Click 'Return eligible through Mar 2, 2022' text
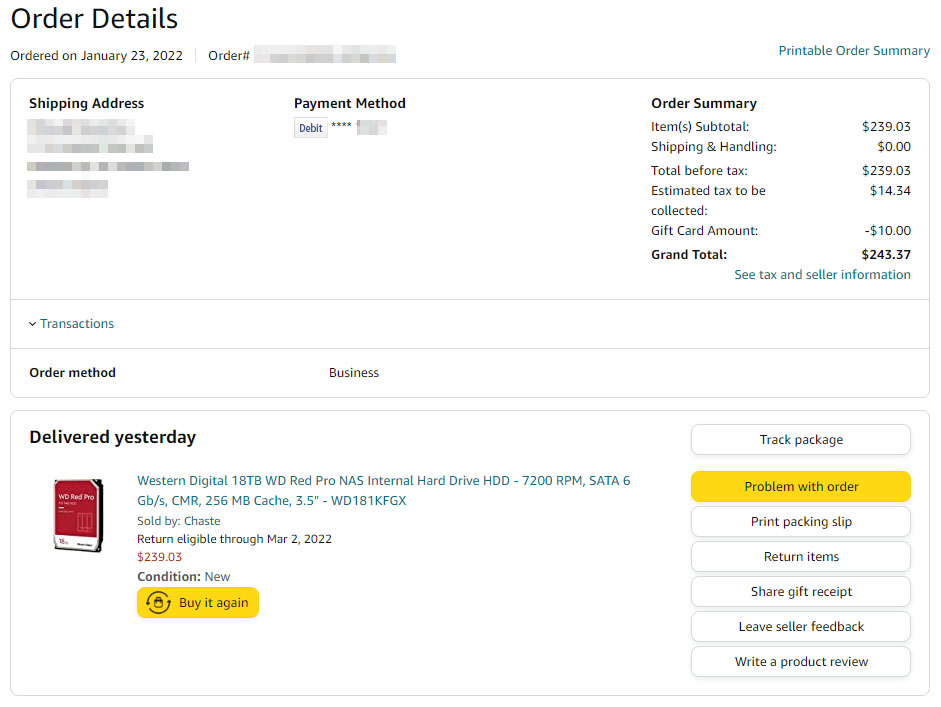The image size is (941, 707). [x=234, y=539]
